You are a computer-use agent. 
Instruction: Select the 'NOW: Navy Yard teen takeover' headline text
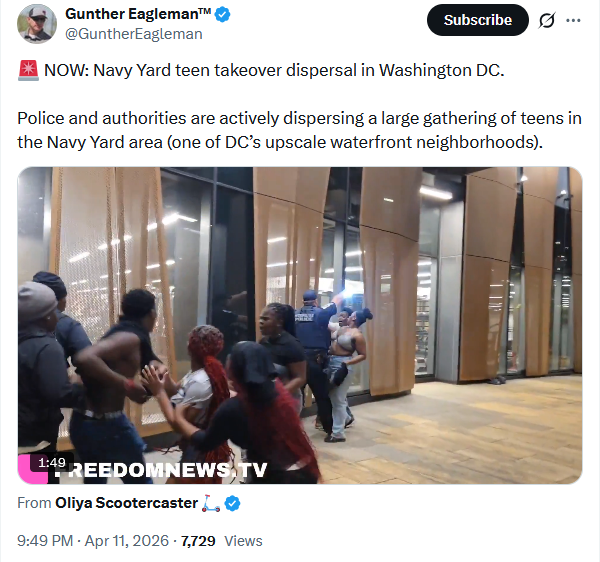[x=274, y=70]
